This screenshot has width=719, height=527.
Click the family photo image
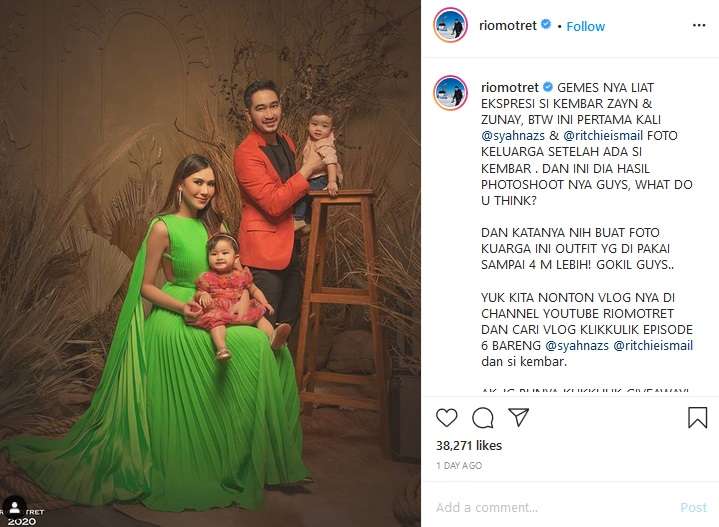(x=210, y=263)
